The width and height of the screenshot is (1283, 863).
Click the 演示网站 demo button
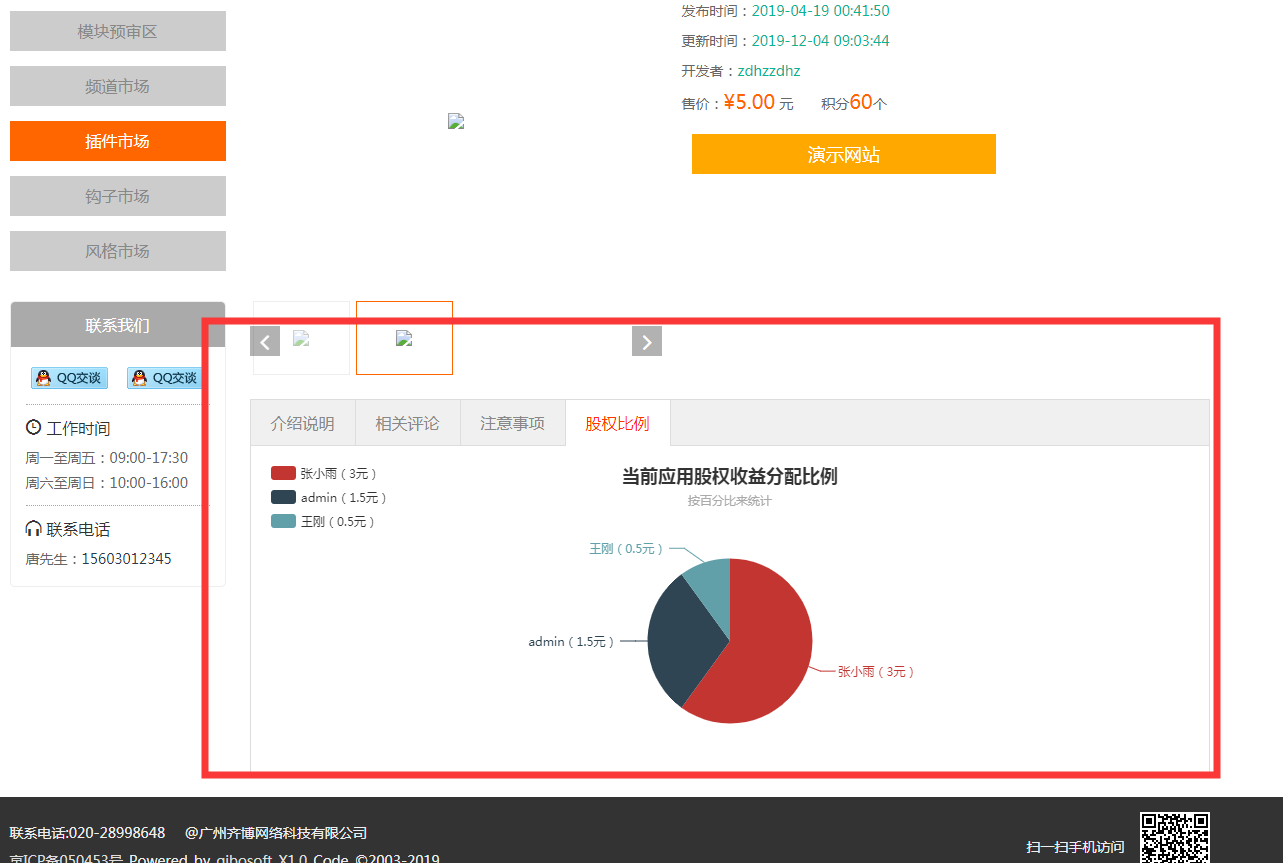(843, 154)
